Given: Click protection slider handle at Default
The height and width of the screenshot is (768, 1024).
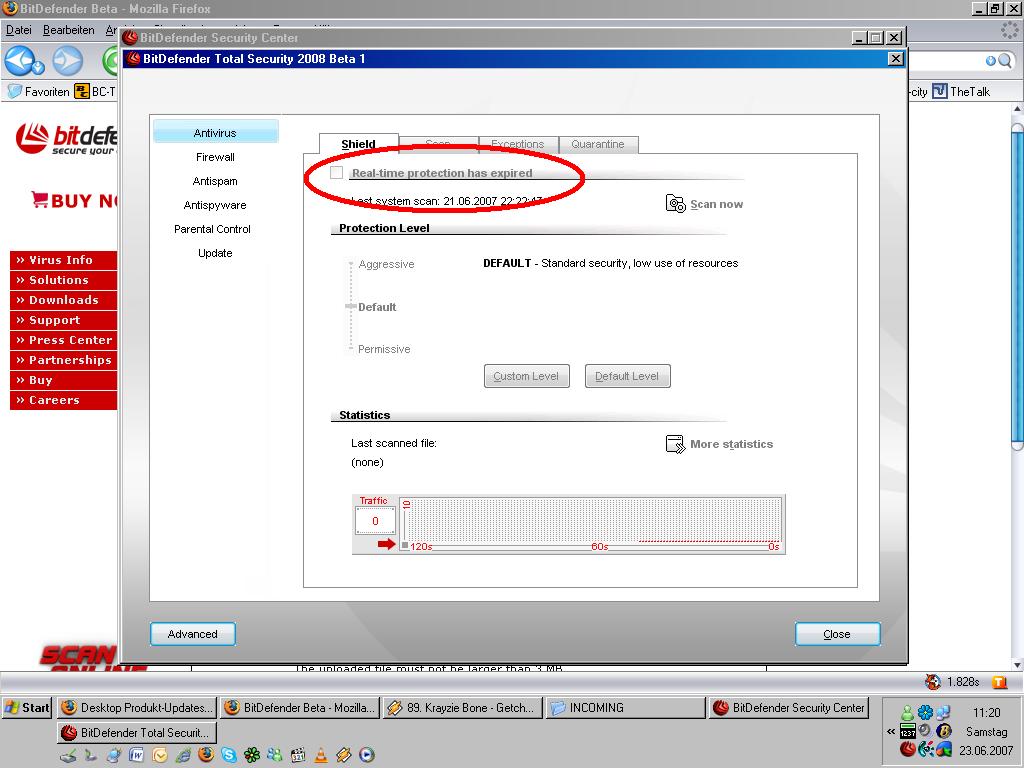Looking at the screenshot, I should click(x=351, y=306).
